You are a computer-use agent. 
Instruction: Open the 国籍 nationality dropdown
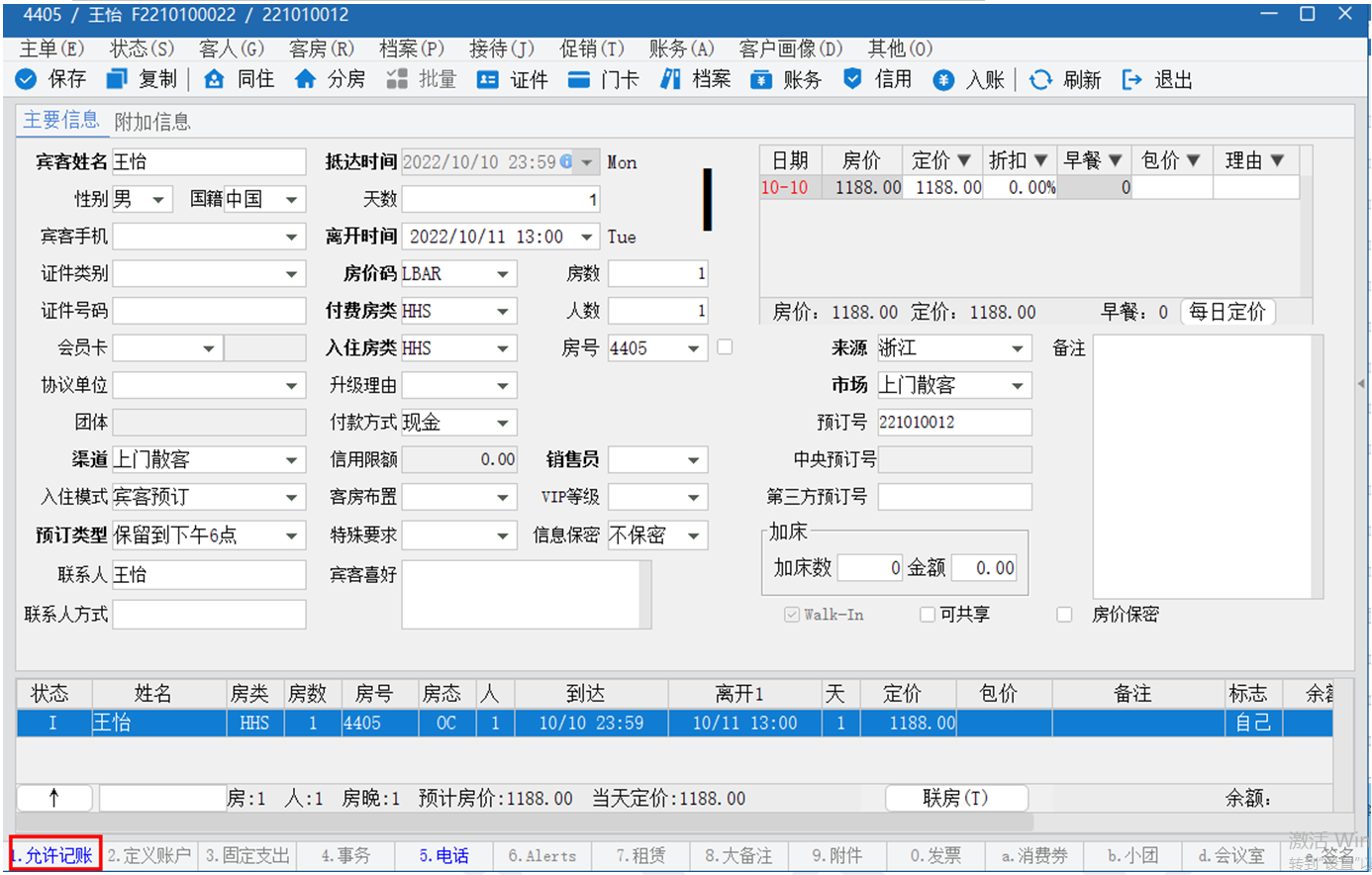pos(291,200)
